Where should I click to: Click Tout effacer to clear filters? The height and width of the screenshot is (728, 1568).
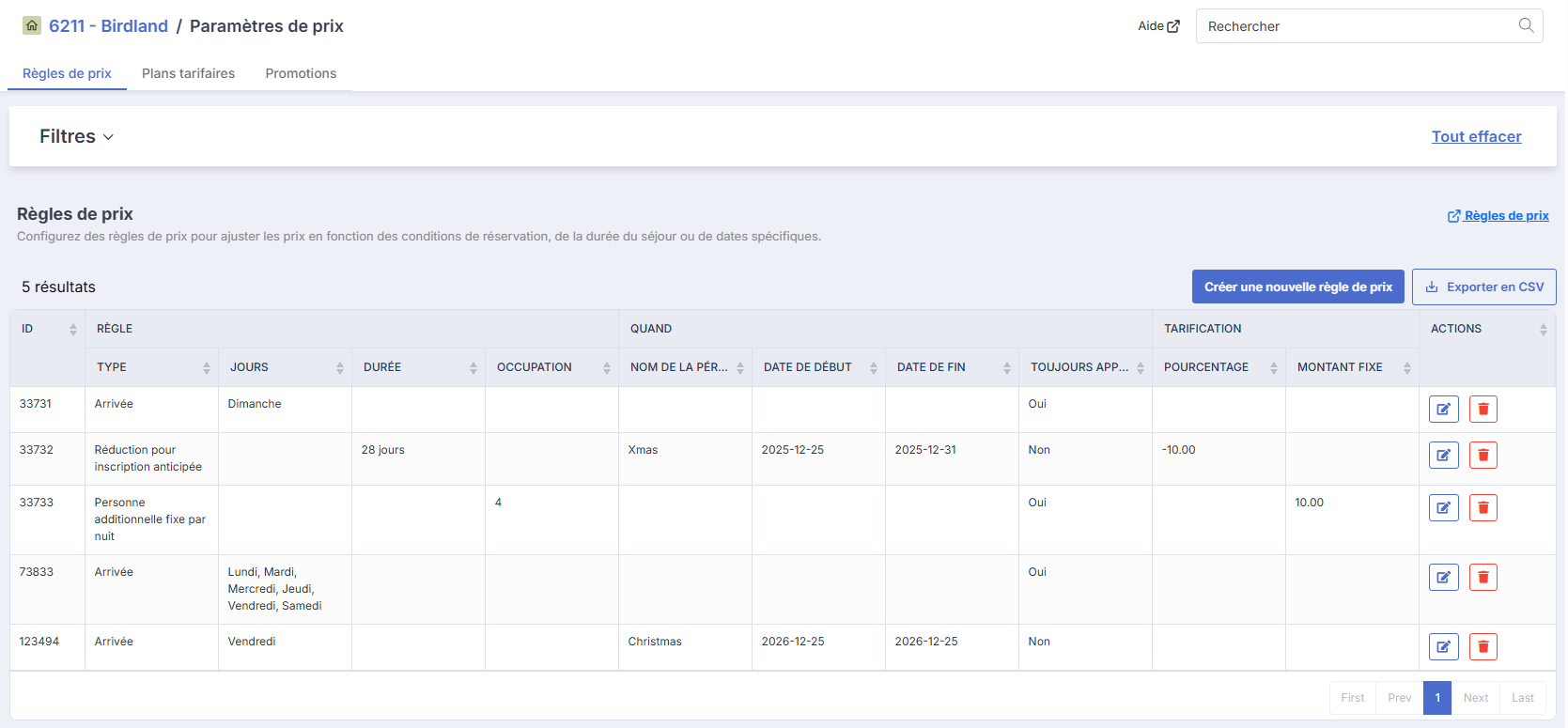pyautogui.click(x=1476, y=136)
